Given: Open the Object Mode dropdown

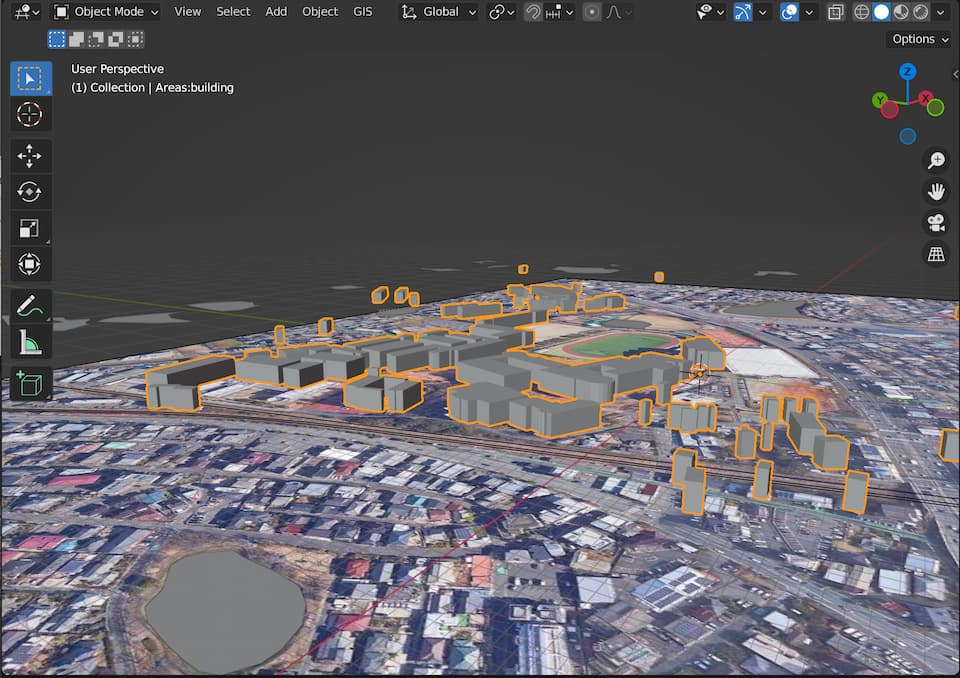Looking at the screenshot, I should (x=106, y=12).
